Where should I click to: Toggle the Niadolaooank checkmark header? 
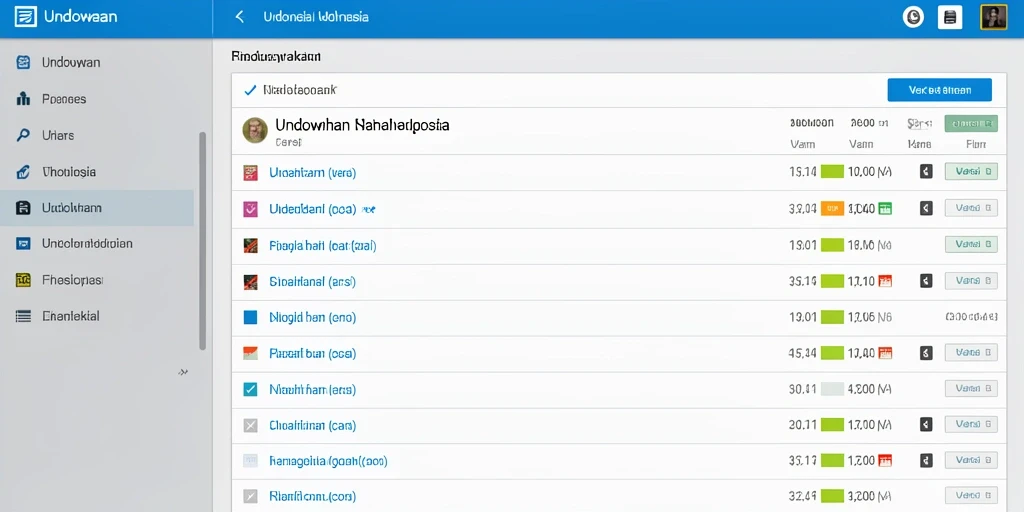[x=249, y=90]
